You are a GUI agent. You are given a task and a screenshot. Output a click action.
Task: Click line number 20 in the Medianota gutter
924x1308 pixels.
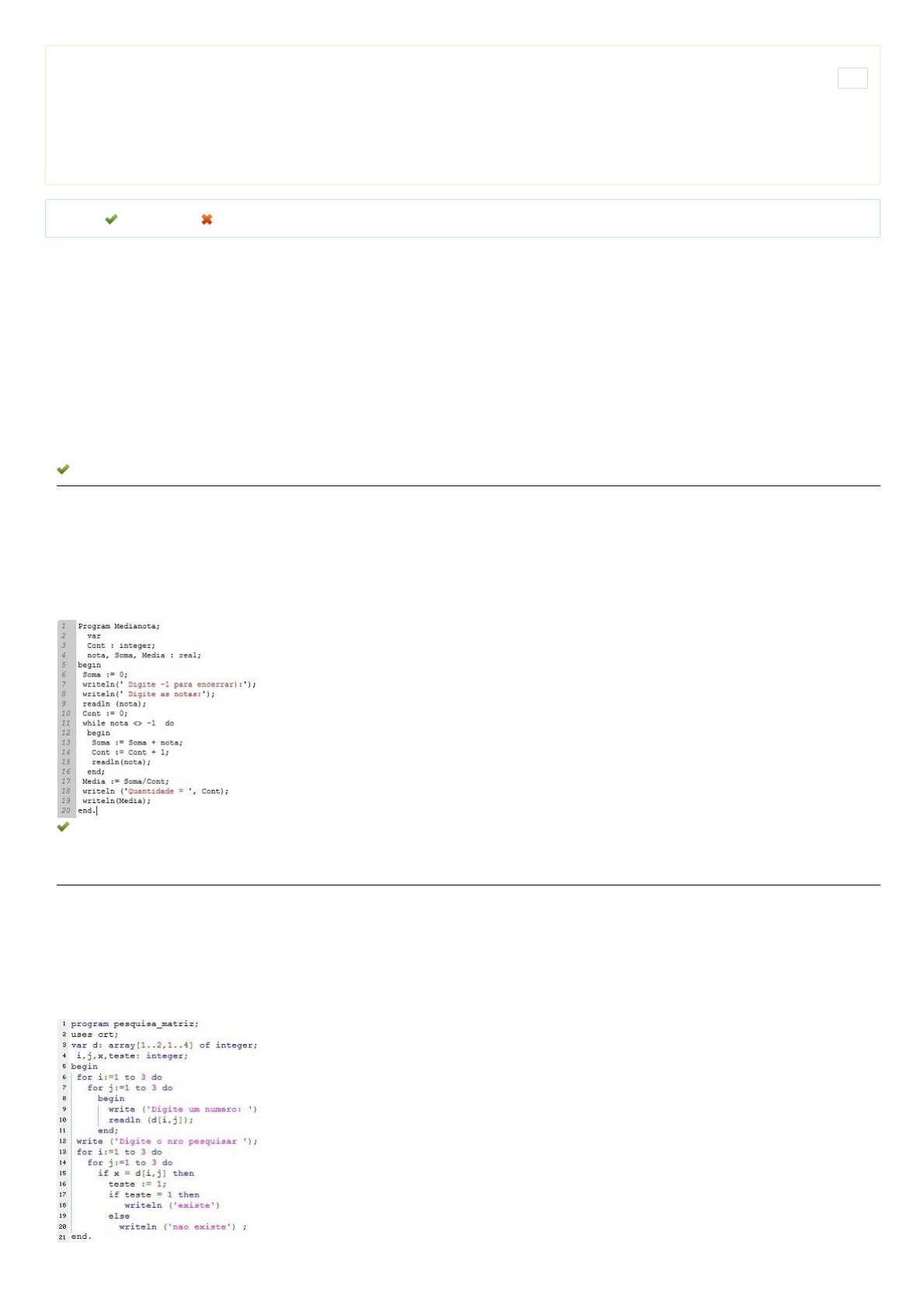pyautogui.click(x=66, y=810)
